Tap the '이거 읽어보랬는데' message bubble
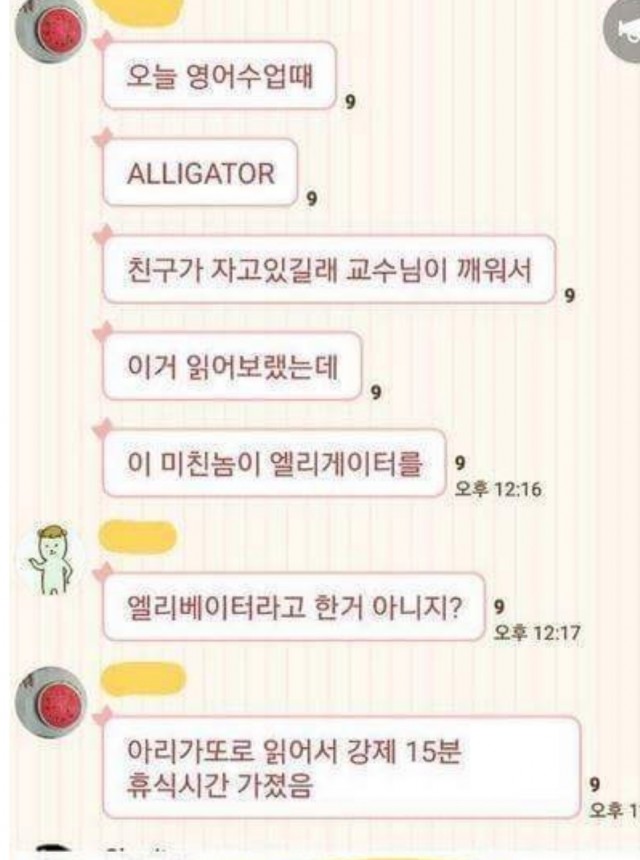Image resolution: width=640 pixels, height=860 pixels. tap(232, 366)
